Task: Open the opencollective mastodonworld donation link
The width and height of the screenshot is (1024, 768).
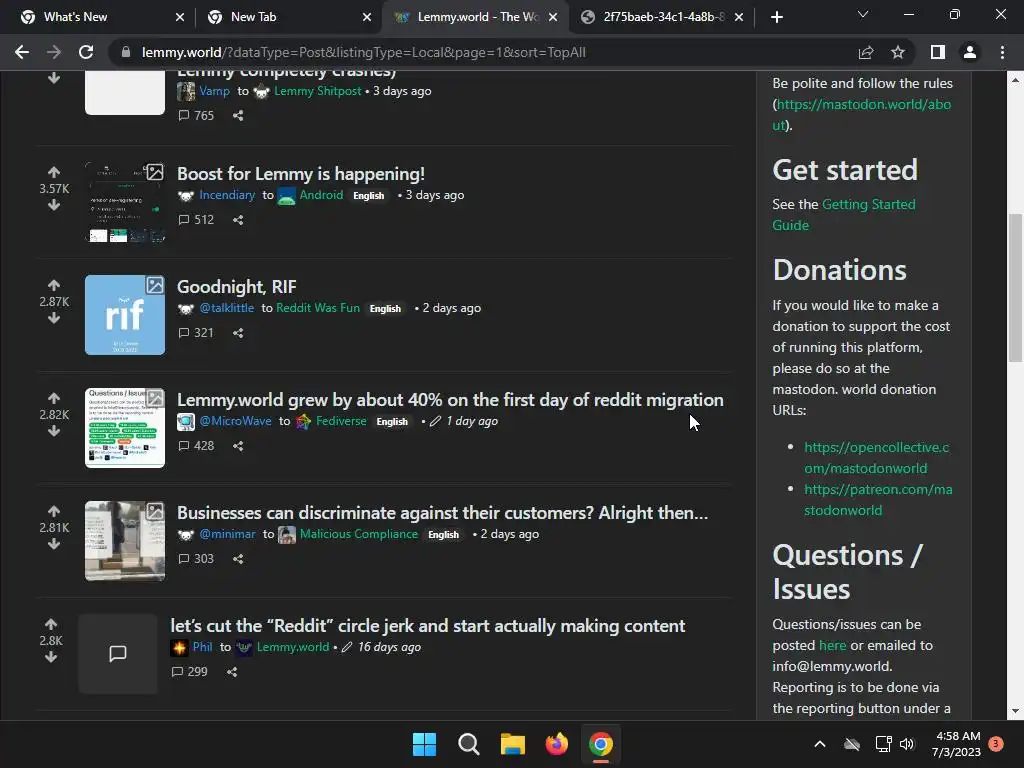Action: [876, 458]
